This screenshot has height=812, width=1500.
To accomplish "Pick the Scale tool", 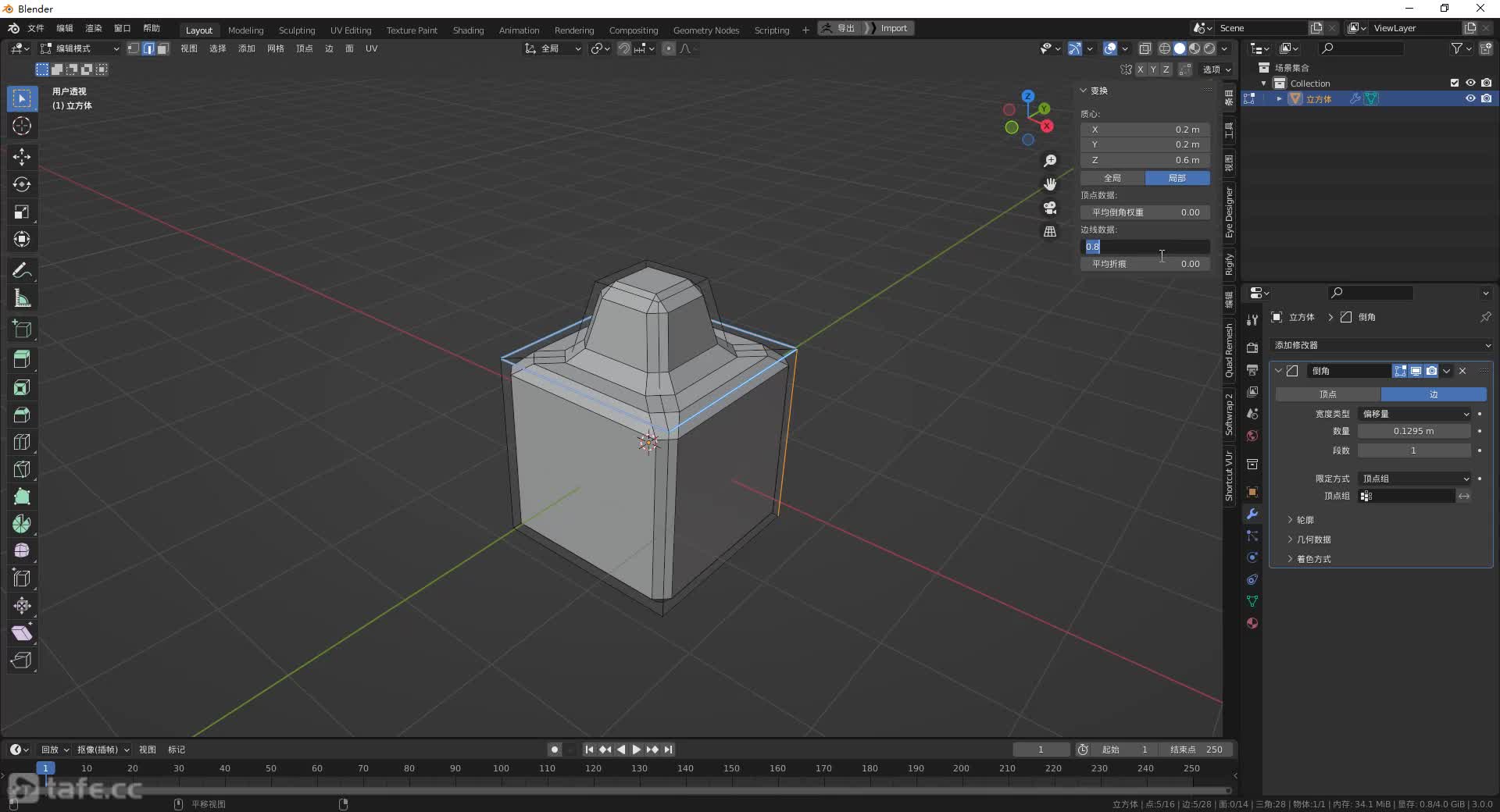I will point(22,212).
